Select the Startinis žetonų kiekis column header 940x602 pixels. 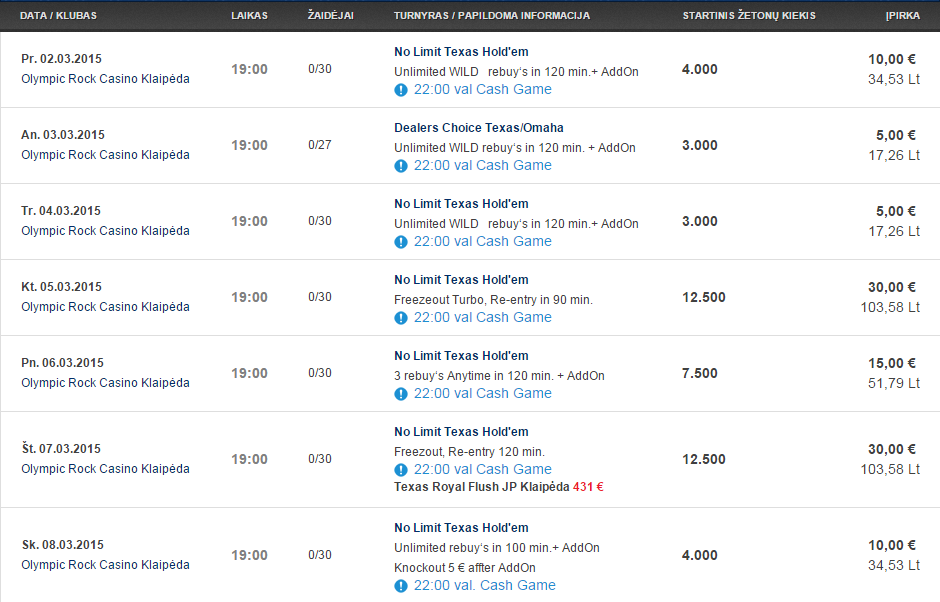tap(749, 16)
